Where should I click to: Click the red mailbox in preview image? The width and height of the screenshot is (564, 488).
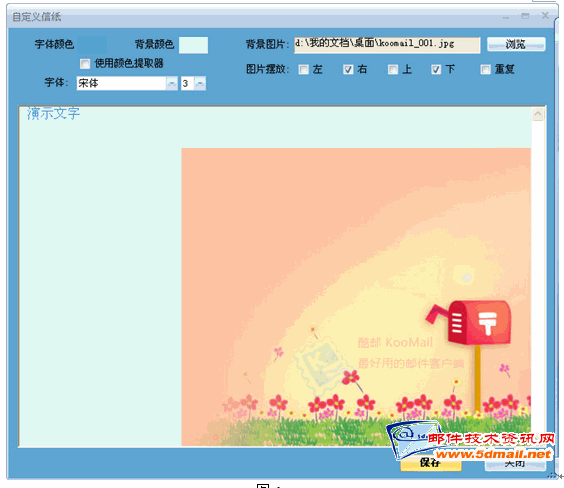pos(469,323)
